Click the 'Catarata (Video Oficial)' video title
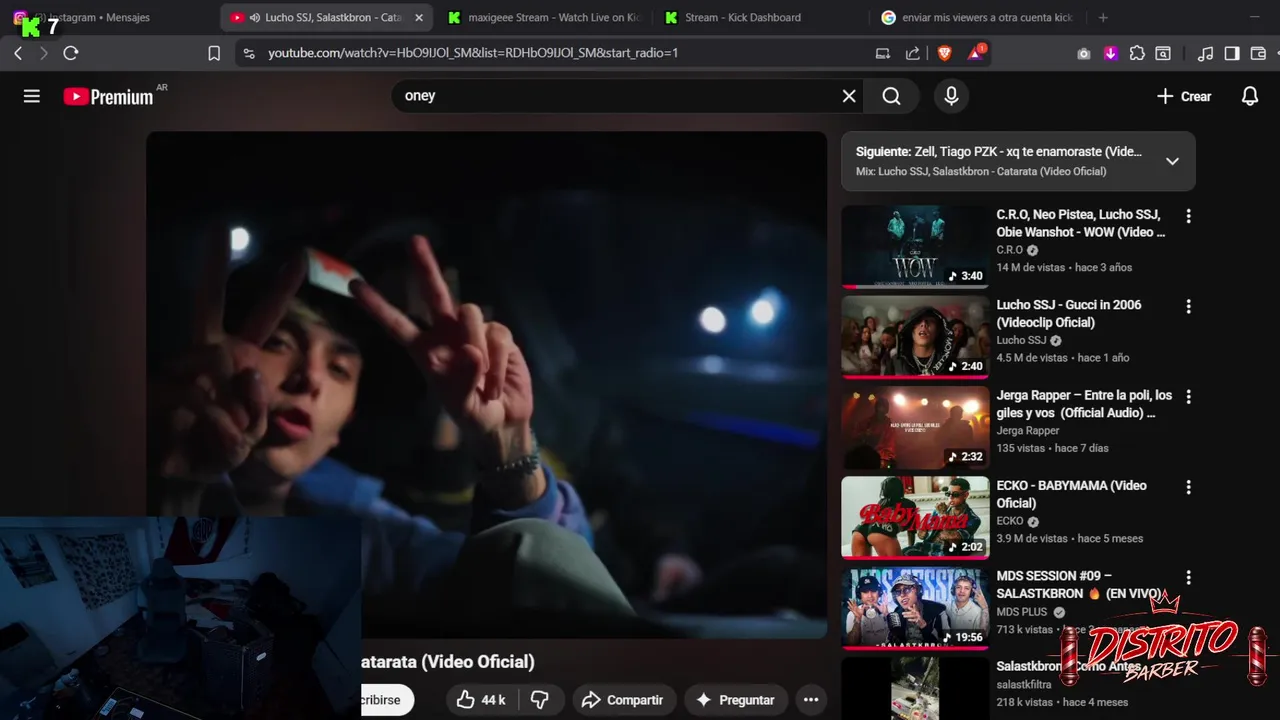 (x=447, y=662)
